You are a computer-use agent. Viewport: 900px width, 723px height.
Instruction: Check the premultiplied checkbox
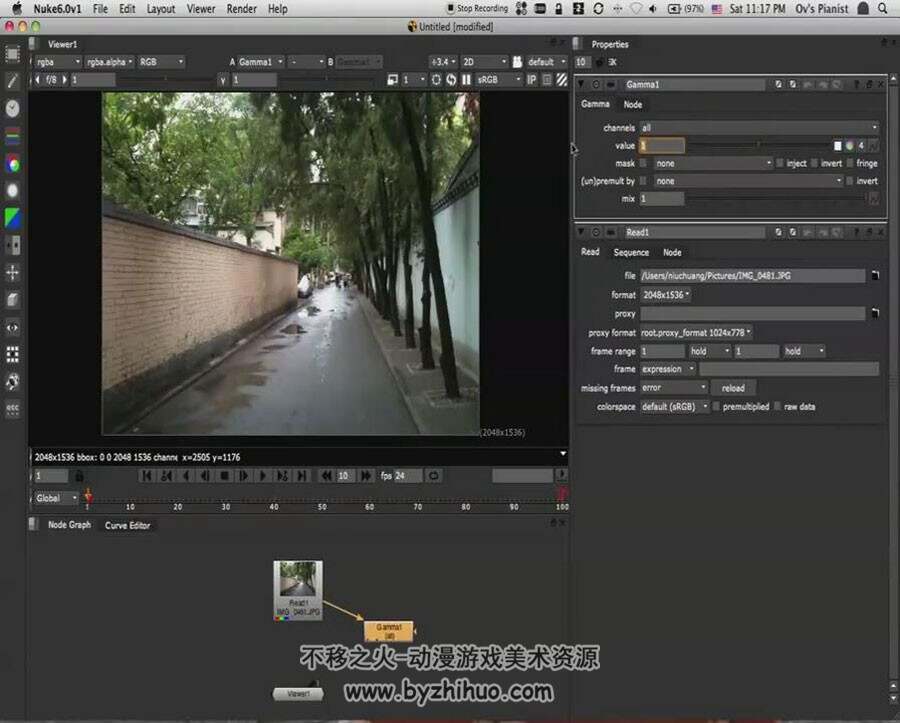pyautogui.click(x=716, y=406)
